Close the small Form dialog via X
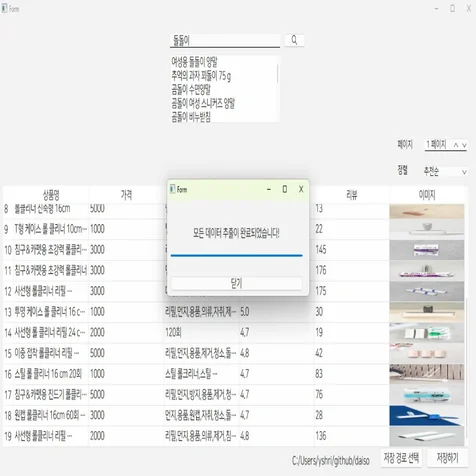Image resolution: width=476 pixels, height=476 pixels. click(301, 189)
